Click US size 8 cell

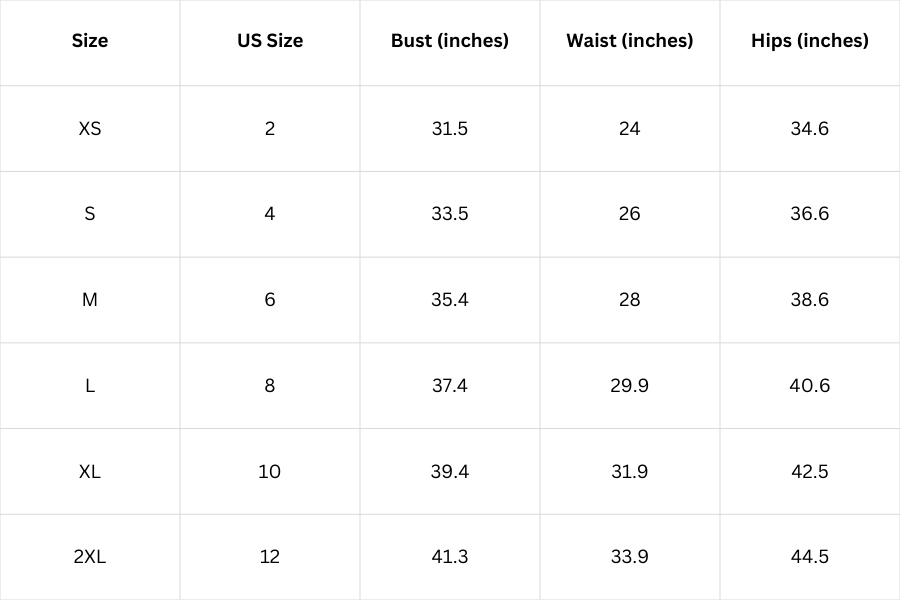coord(270,386)
